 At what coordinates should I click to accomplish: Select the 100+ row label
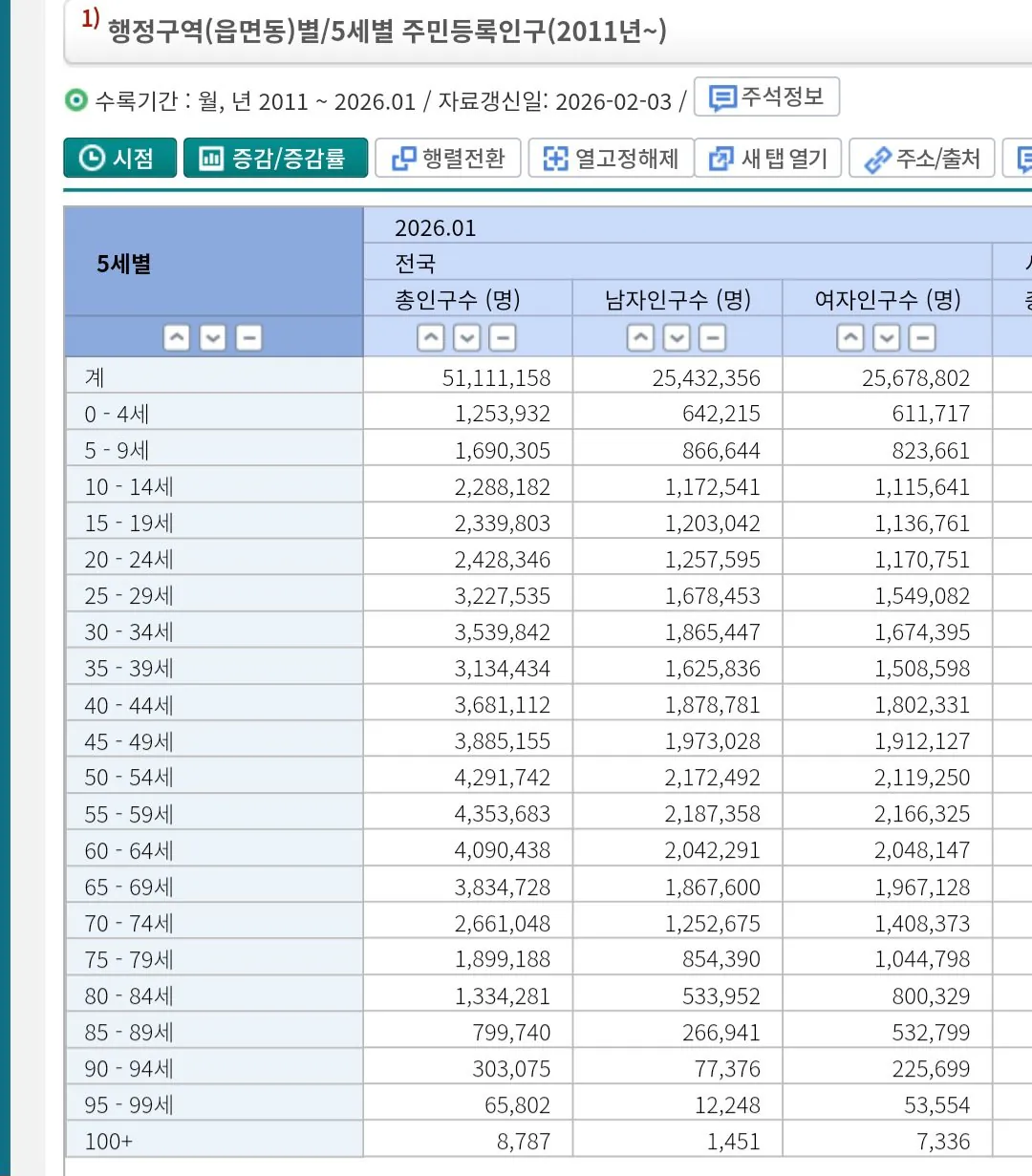(x=214, y=1140)
